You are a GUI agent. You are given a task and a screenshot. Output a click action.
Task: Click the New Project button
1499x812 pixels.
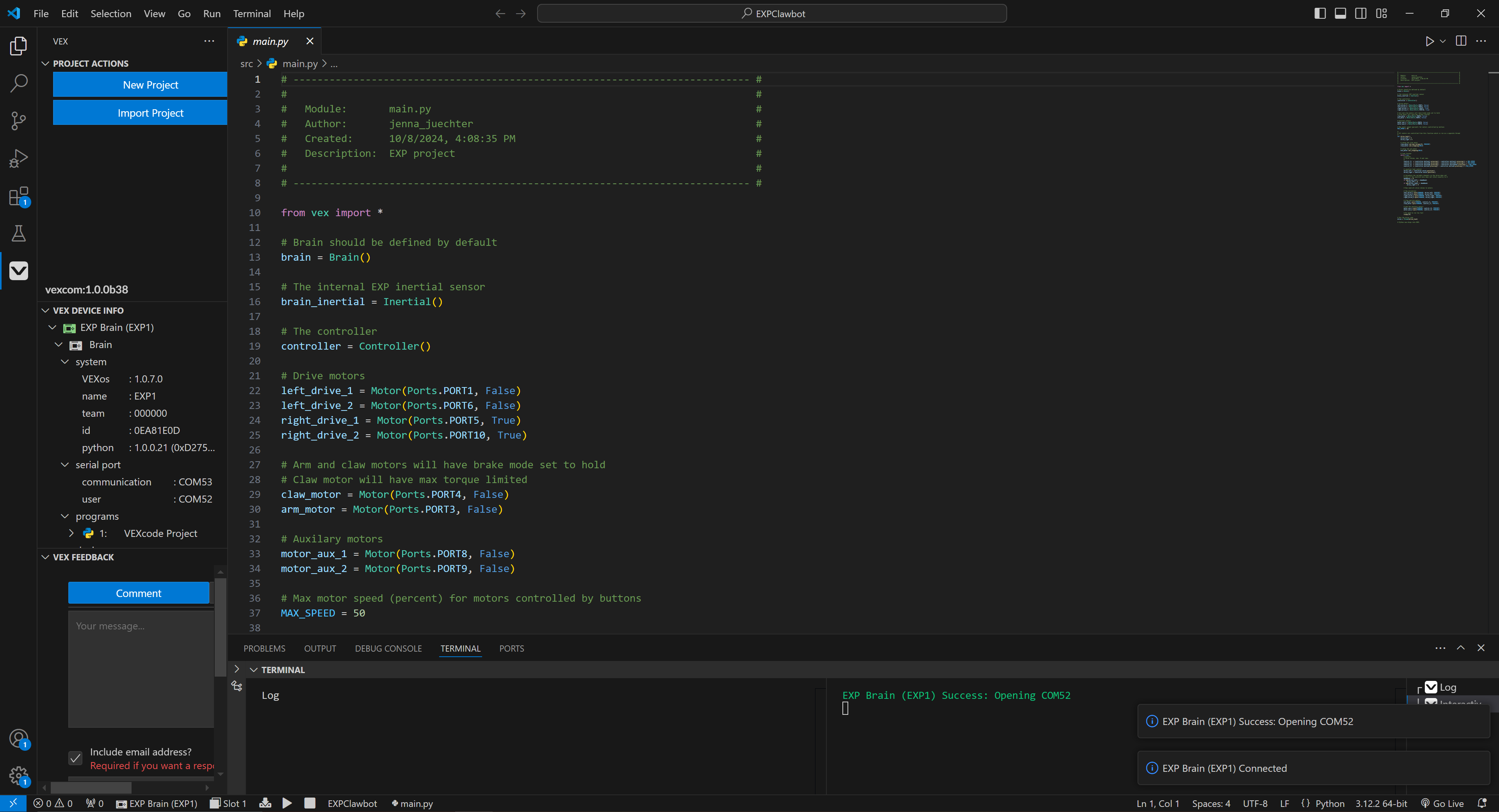tap(139, 84)
